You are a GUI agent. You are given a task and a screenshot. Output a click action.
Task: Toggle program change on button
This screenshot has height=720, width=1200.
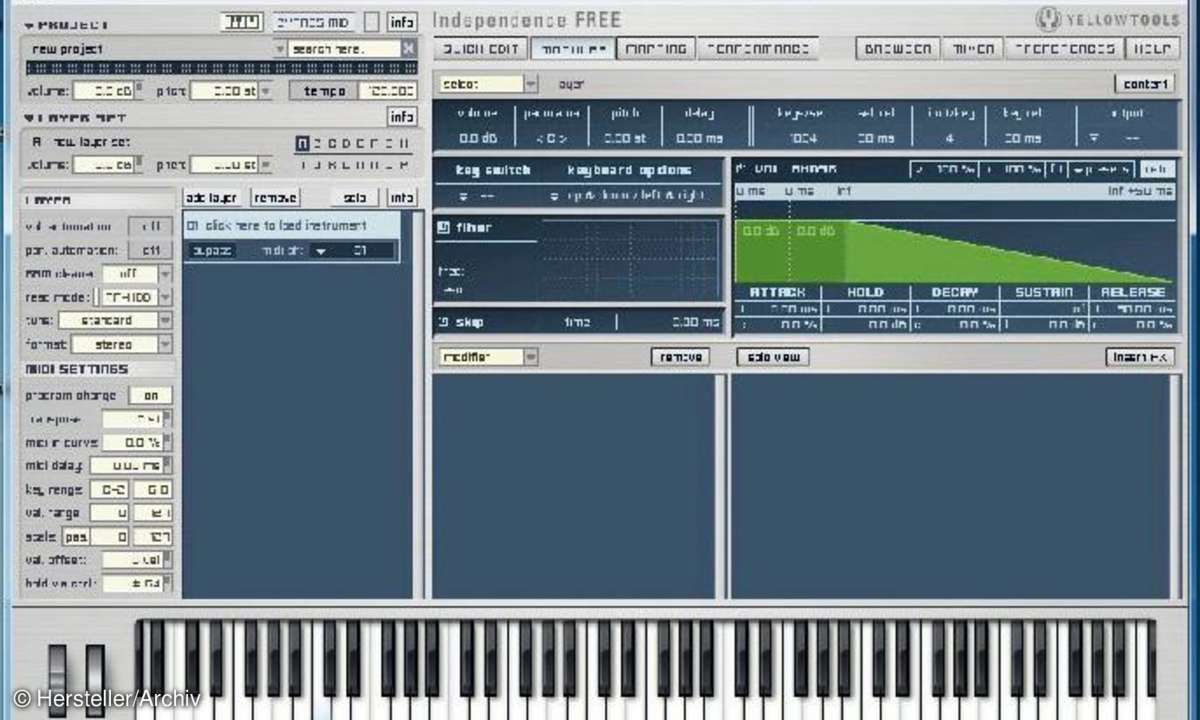[x=150, y=396]
